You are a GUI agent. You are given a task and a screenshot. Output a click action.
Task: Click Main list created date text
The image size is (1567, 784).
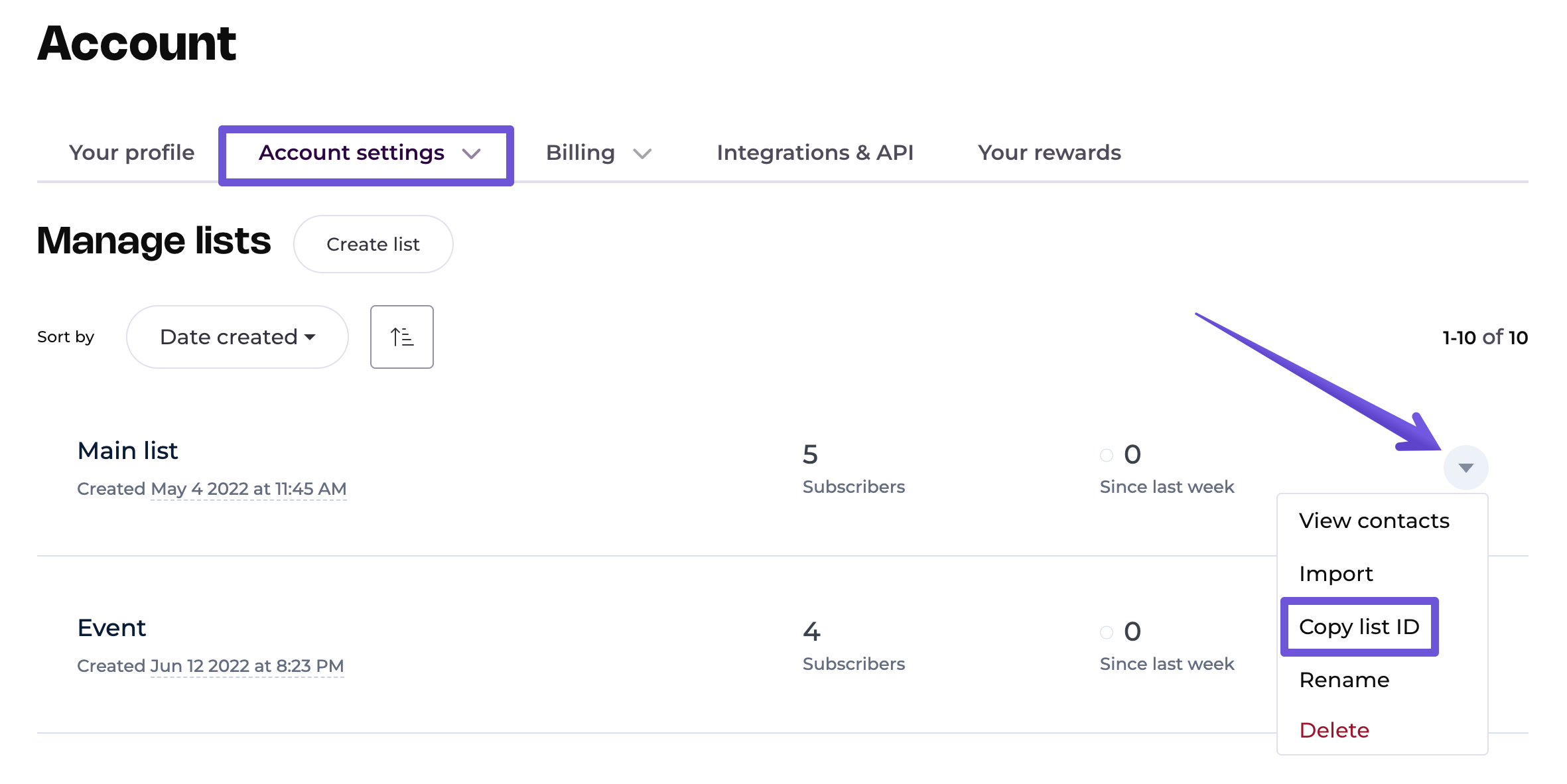click(x=248, y=489)
